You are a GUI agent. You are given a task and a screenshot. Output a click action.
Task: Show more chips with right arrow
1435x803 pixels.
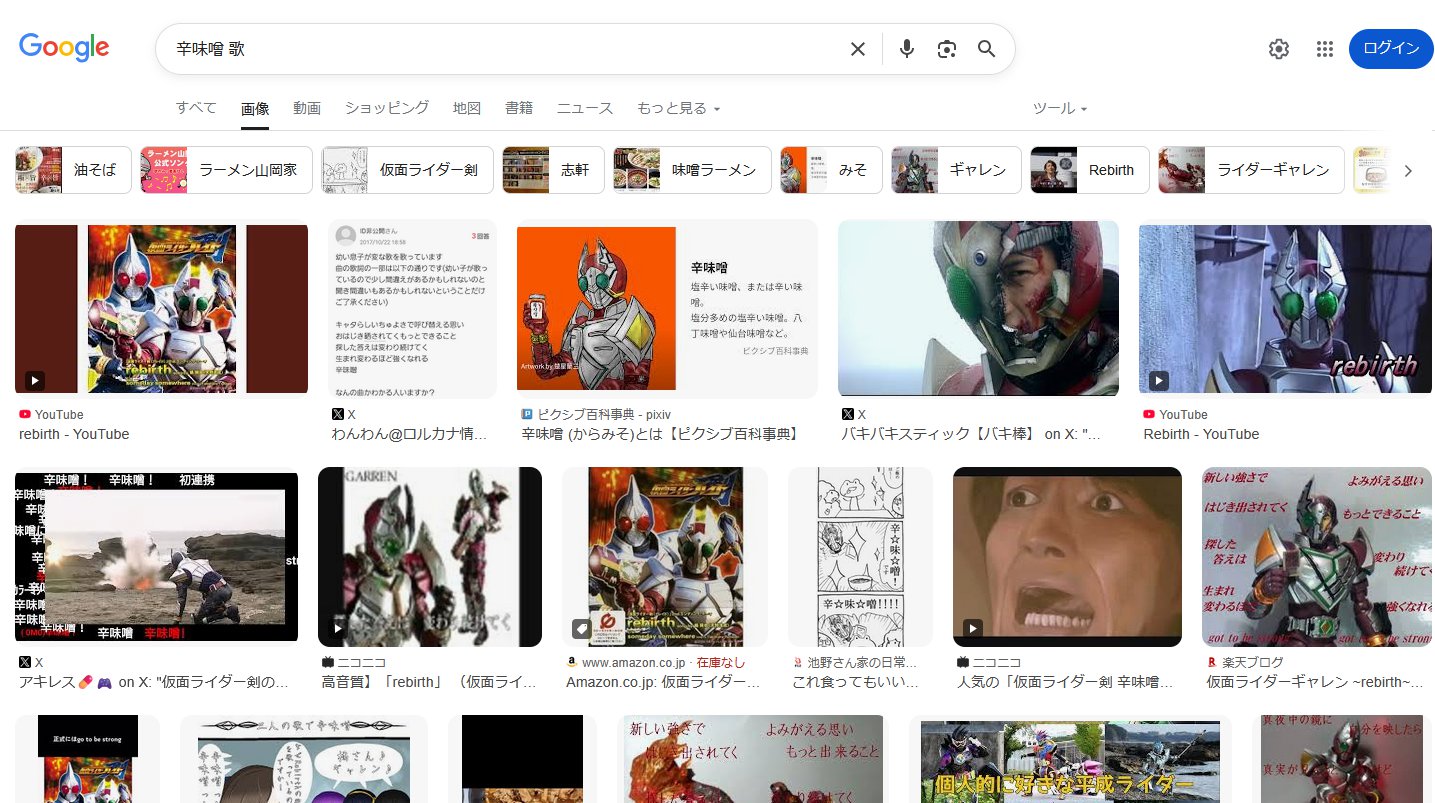pyautogui.click(x=1408, y=170)
